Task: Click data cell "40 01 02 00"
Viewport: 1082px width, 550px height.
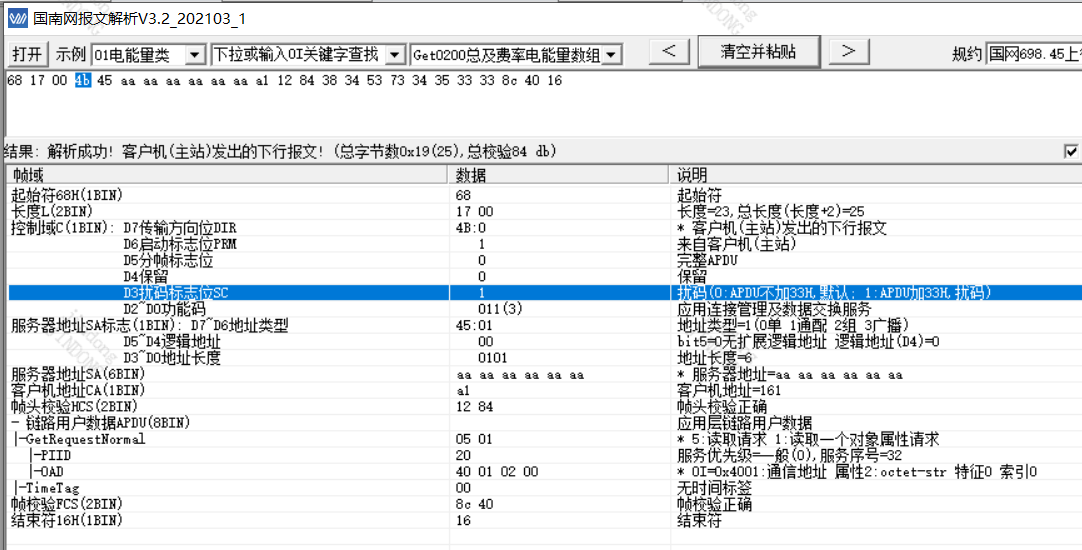Action: [x=497, y=471]
